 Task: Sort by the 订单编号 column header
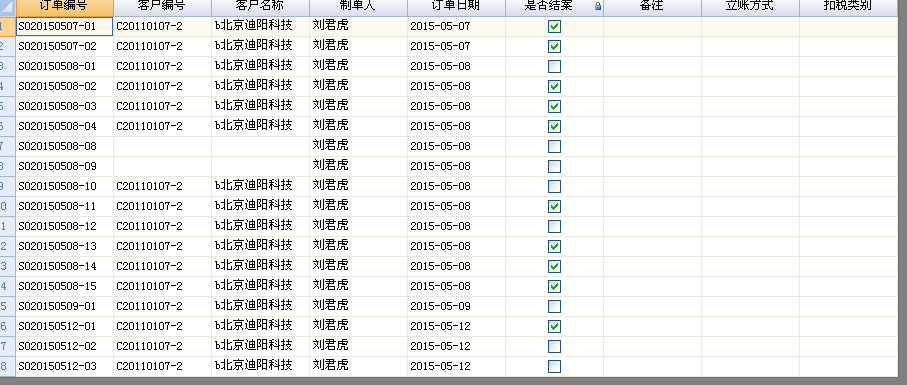pyautogui.click(x=65, y=7)
